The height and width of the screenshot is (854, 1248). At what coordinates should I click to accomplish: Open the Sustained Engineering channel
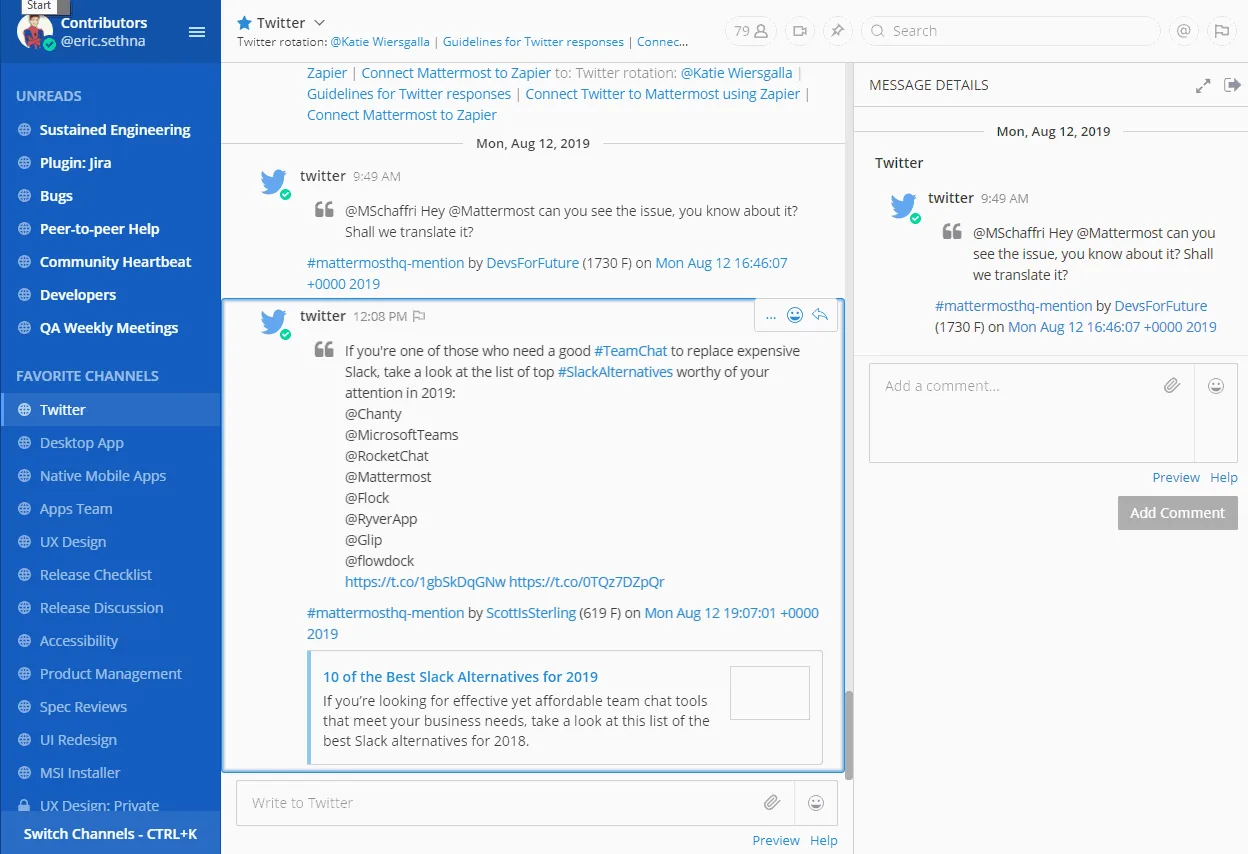[115, 130]
